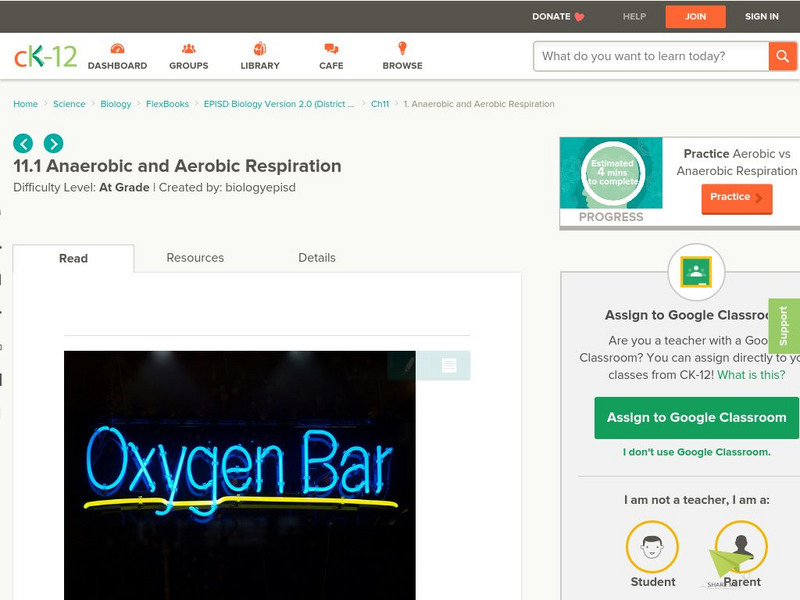Click the 1. Anaerobic and Aerobic Respiration breadcrumb

pos(479,104)
